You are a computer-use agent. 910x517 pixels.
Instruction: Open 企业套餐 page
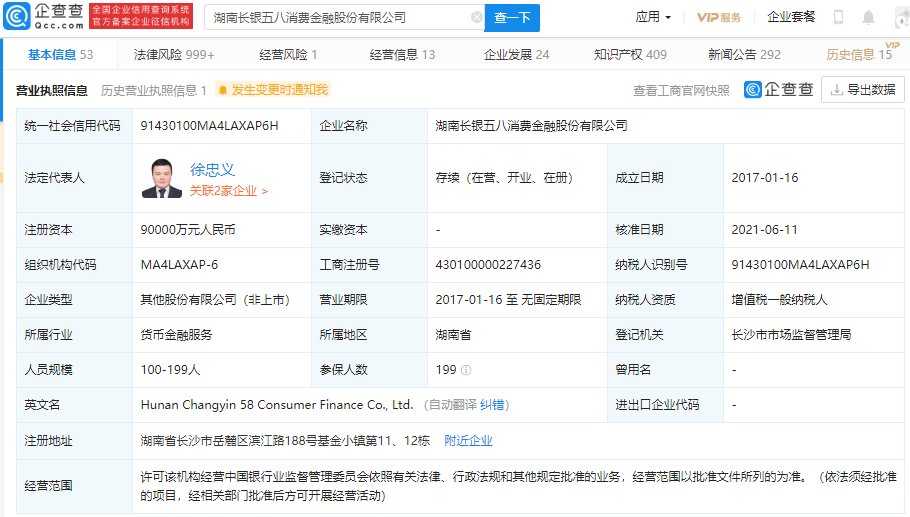[x=791, y=17]
